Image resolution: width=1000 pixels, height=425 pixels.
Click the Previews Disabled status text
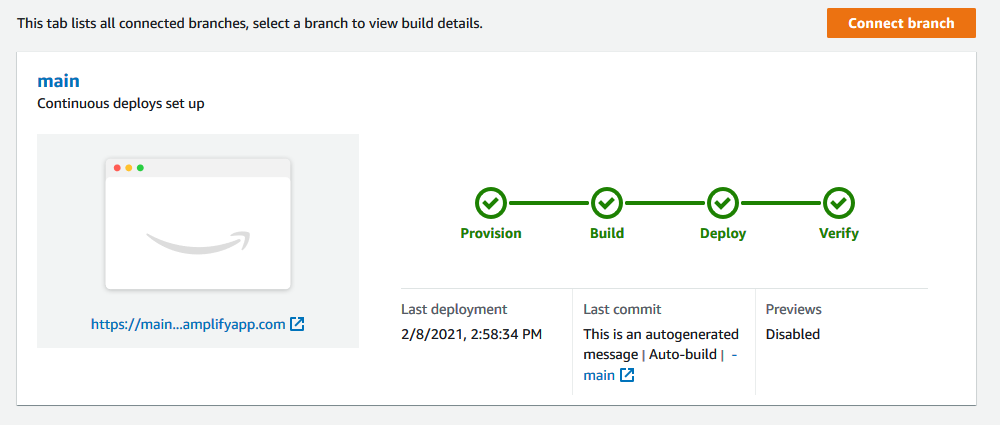coord(793,334)
